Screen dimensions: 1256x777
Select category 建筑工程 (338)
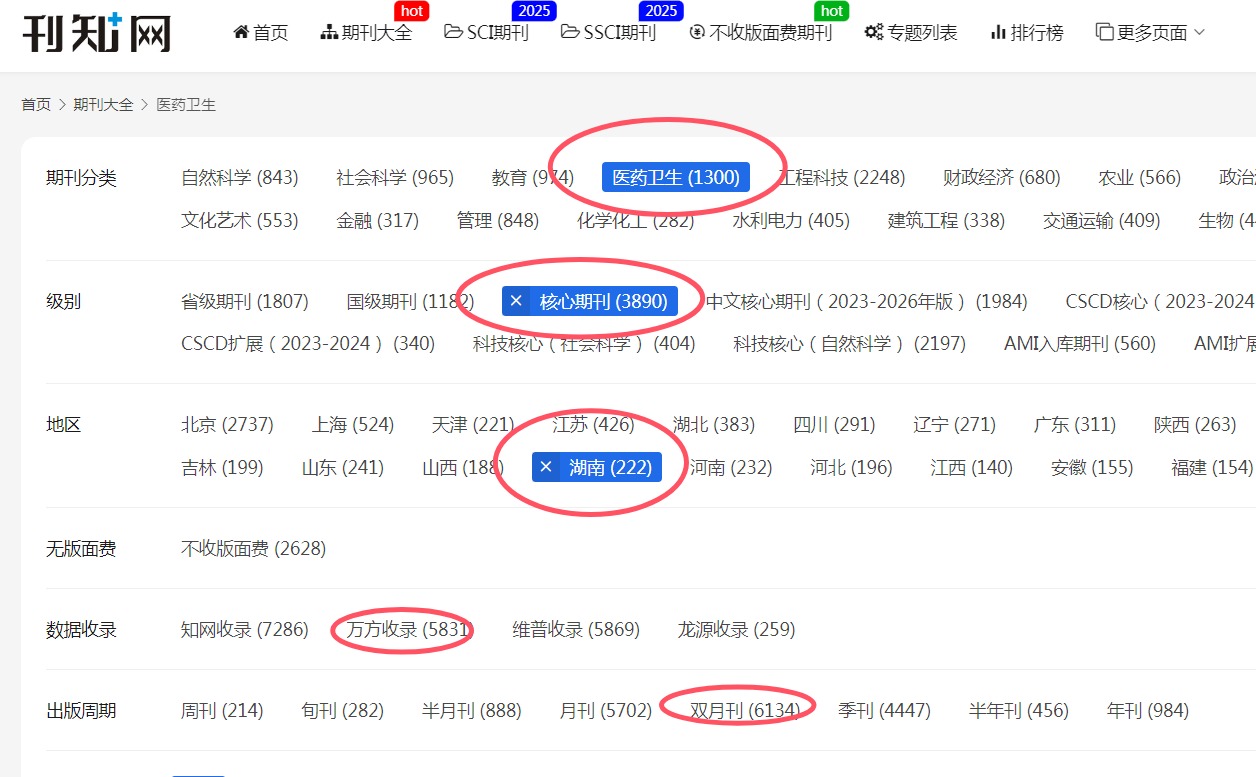point(947,220)
